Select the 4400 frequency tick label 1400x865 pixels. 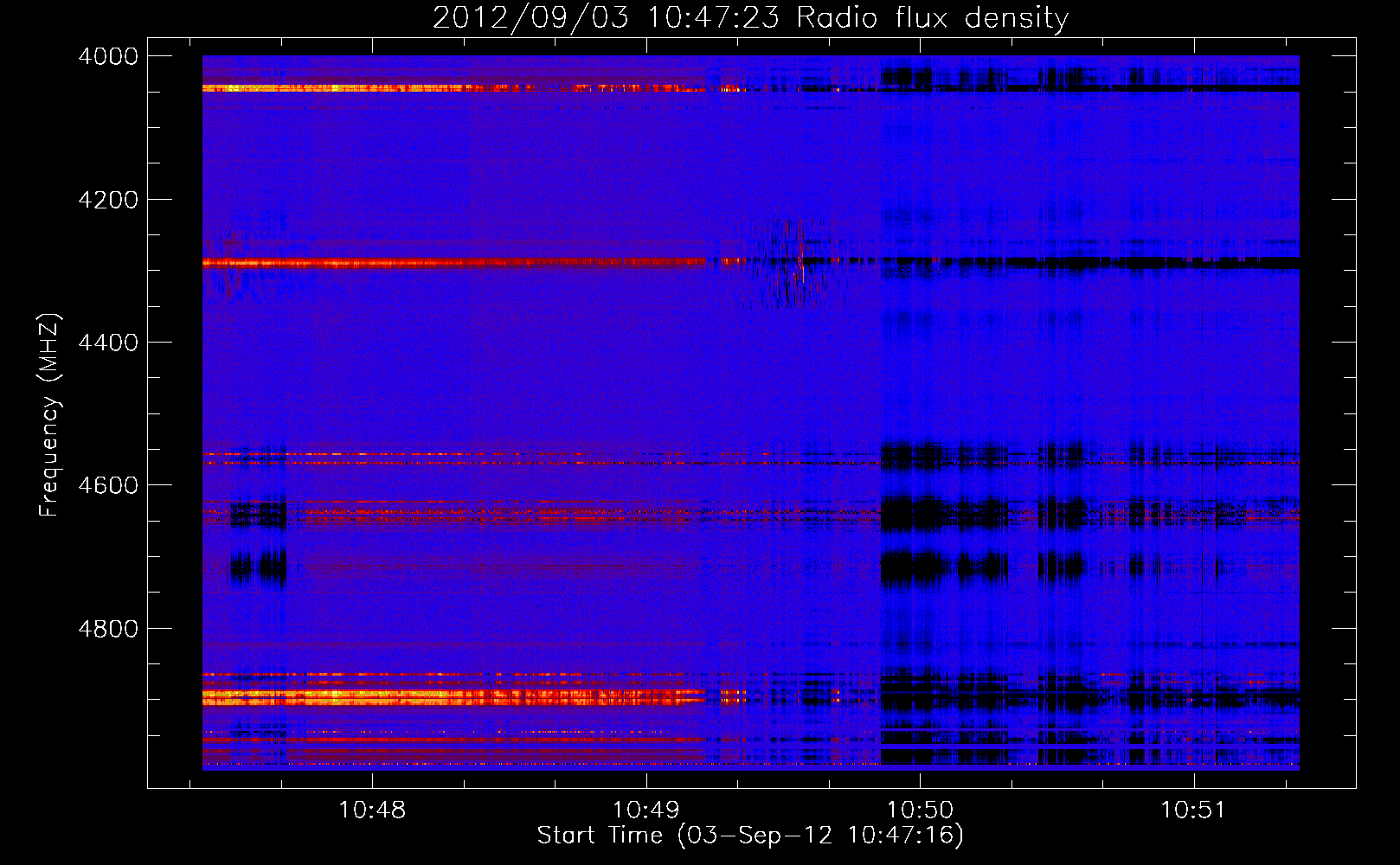pos(108,343)
